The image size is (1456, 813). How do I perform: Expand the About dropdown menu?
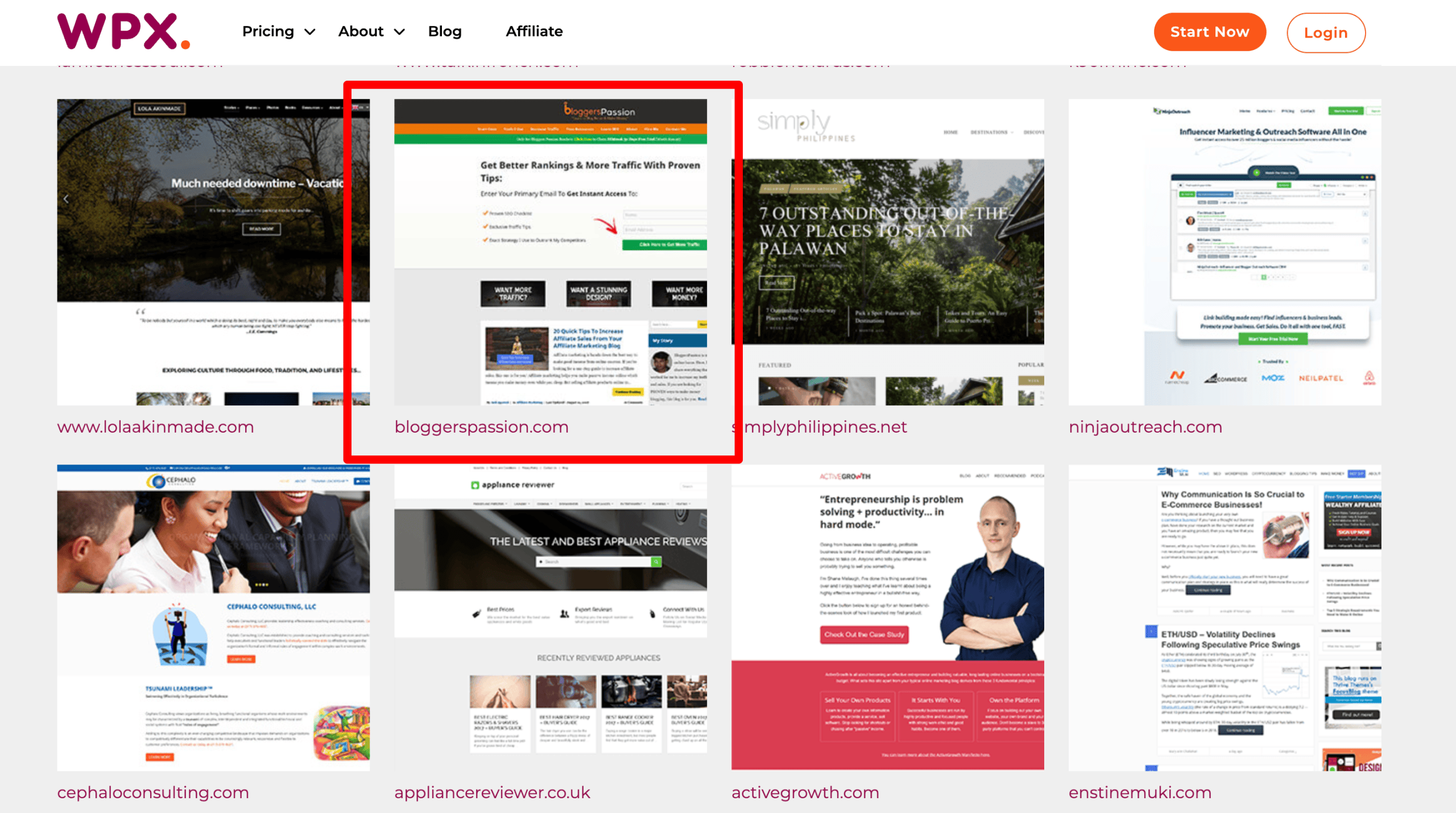click(371, 32)
